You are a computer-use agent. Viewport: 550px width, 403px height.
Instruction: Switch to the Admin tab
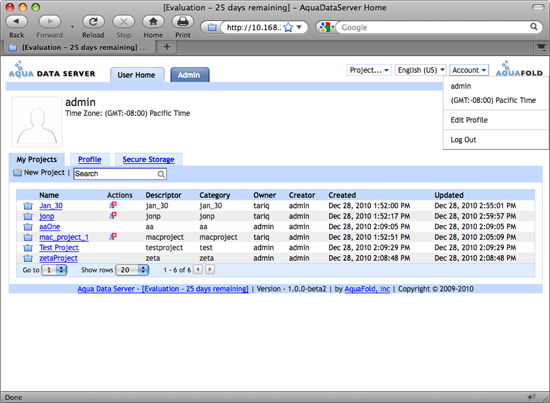point(190,75)
